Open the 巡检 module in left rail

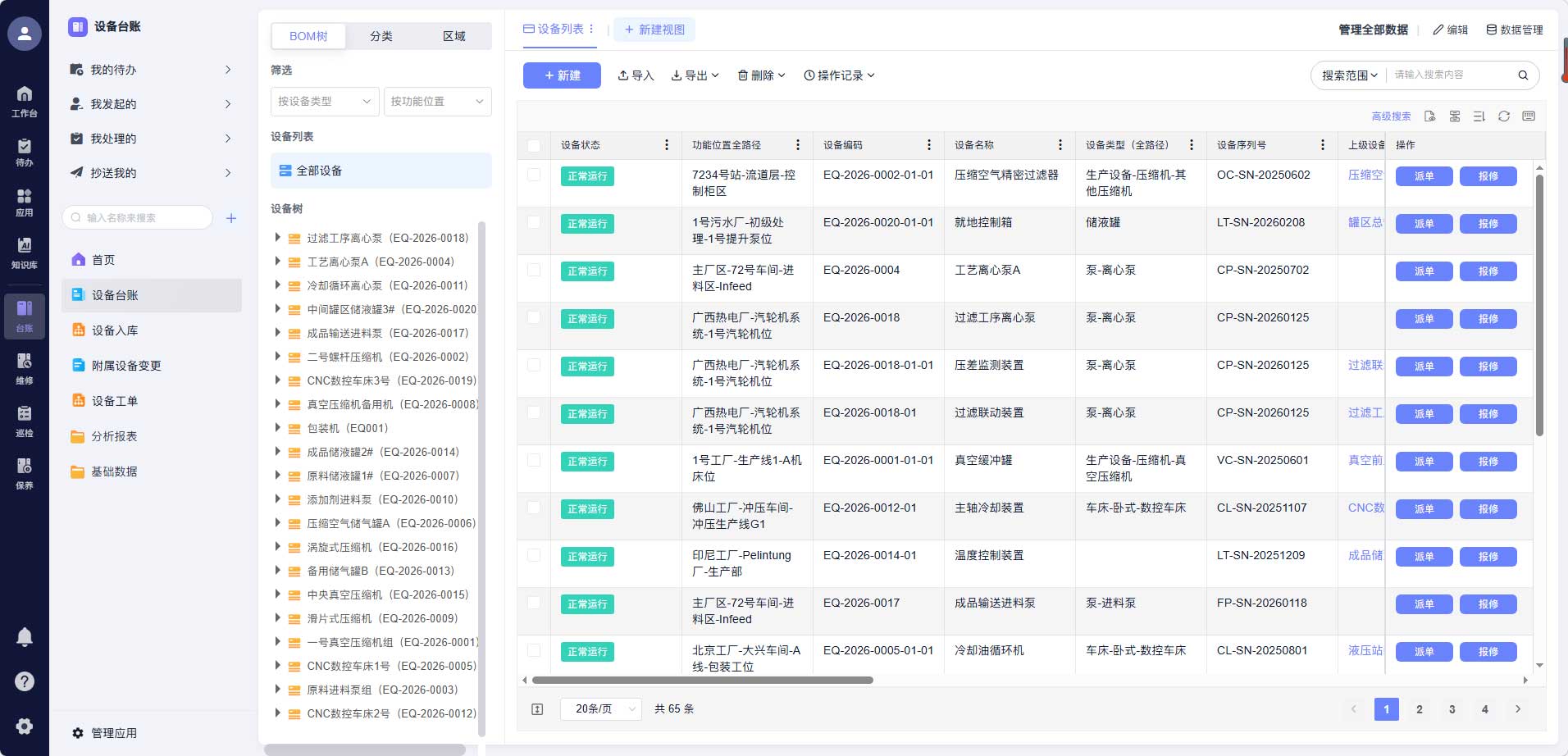(25, 421)
